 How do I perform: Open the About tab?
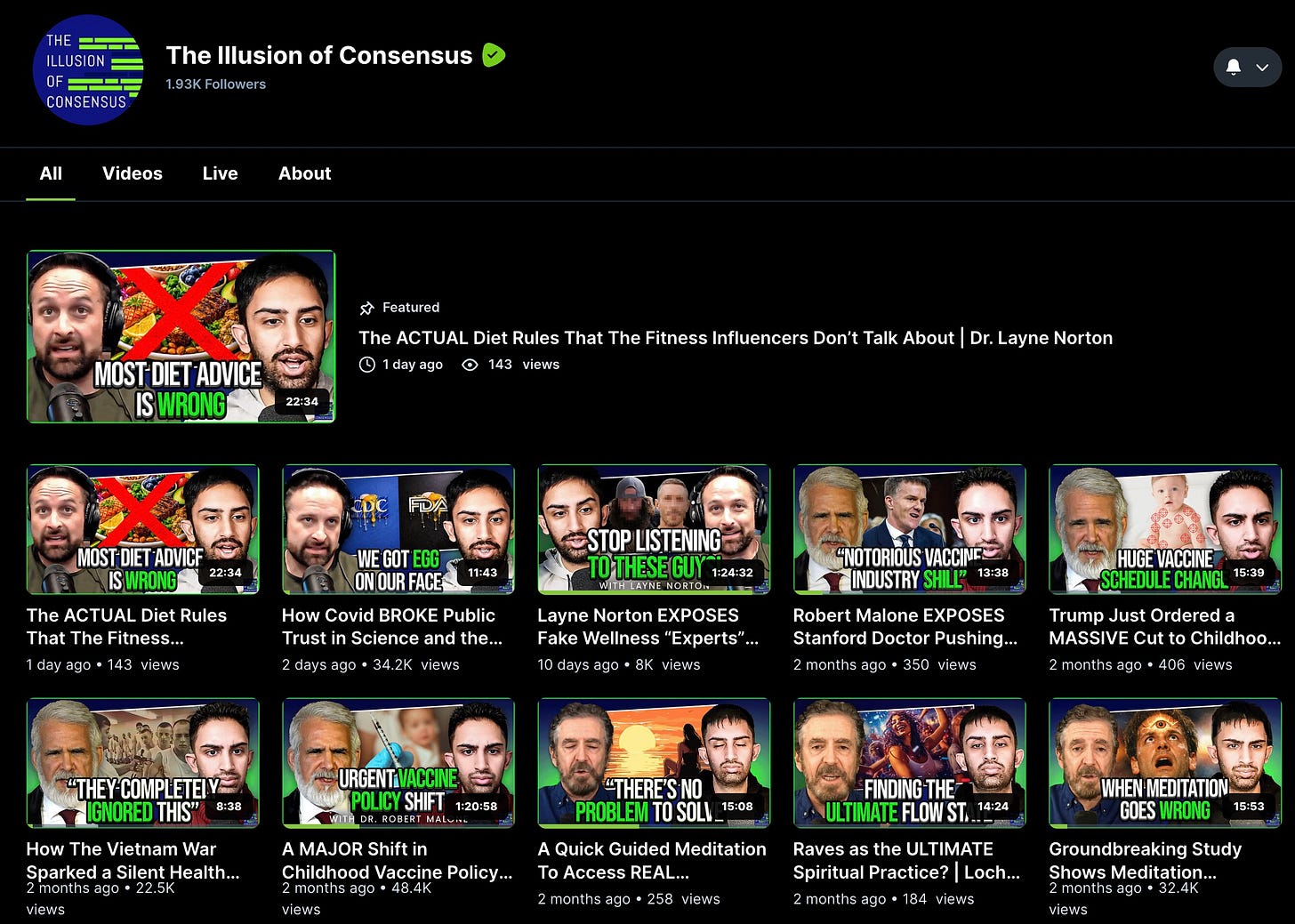click(x=304, y=173)
